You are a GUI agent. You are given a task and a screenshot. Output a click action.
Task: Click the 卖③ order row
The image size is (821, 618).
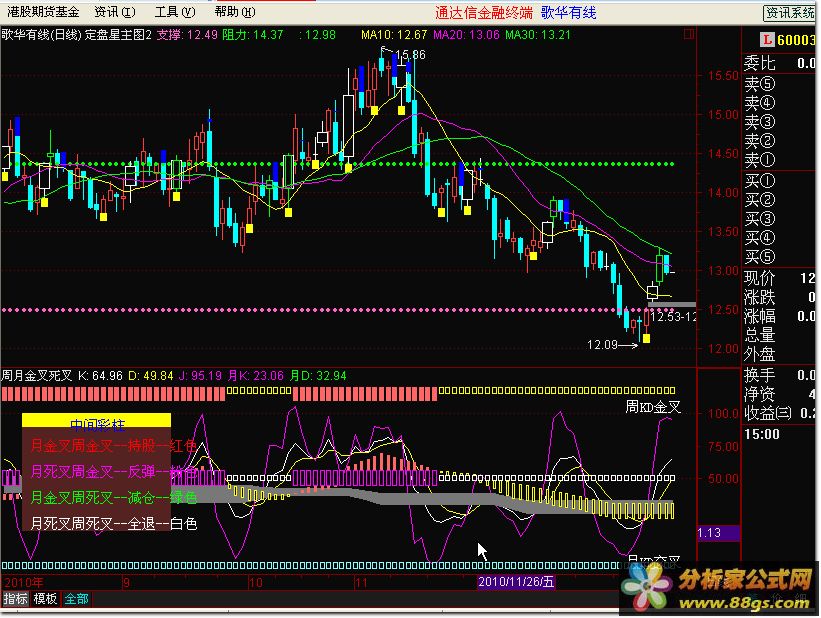point(779,122)
